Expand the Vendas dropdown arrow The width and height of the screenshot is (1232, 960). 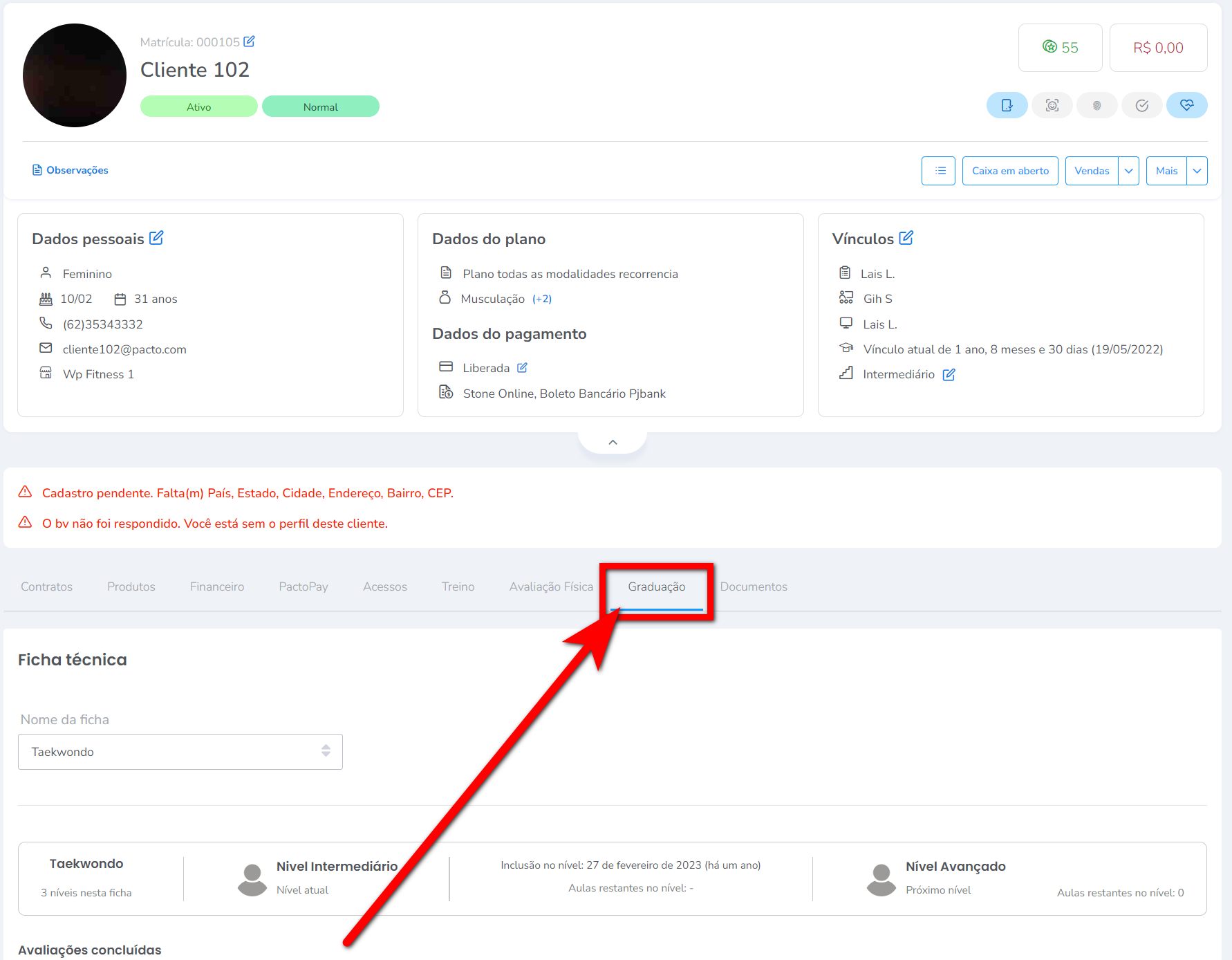coord(1128,171)
